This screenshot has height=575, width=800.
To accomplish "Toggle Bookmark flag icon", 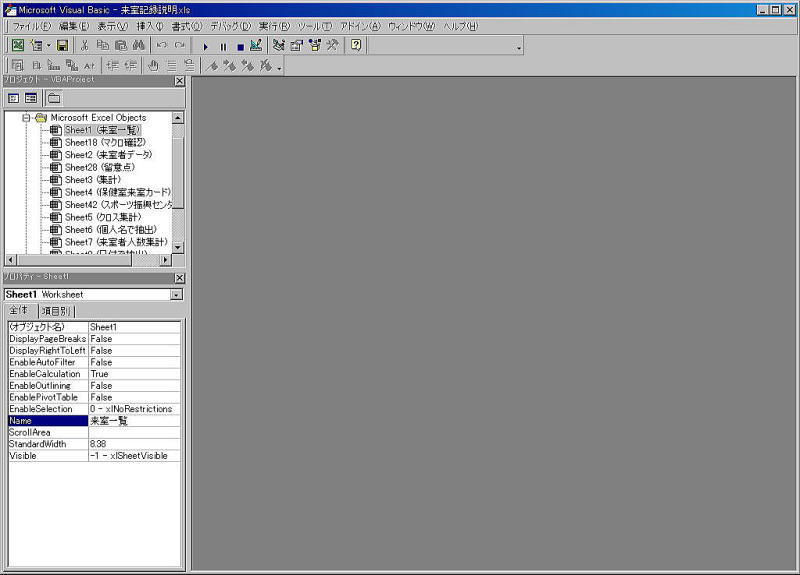I will coord(213,65).
